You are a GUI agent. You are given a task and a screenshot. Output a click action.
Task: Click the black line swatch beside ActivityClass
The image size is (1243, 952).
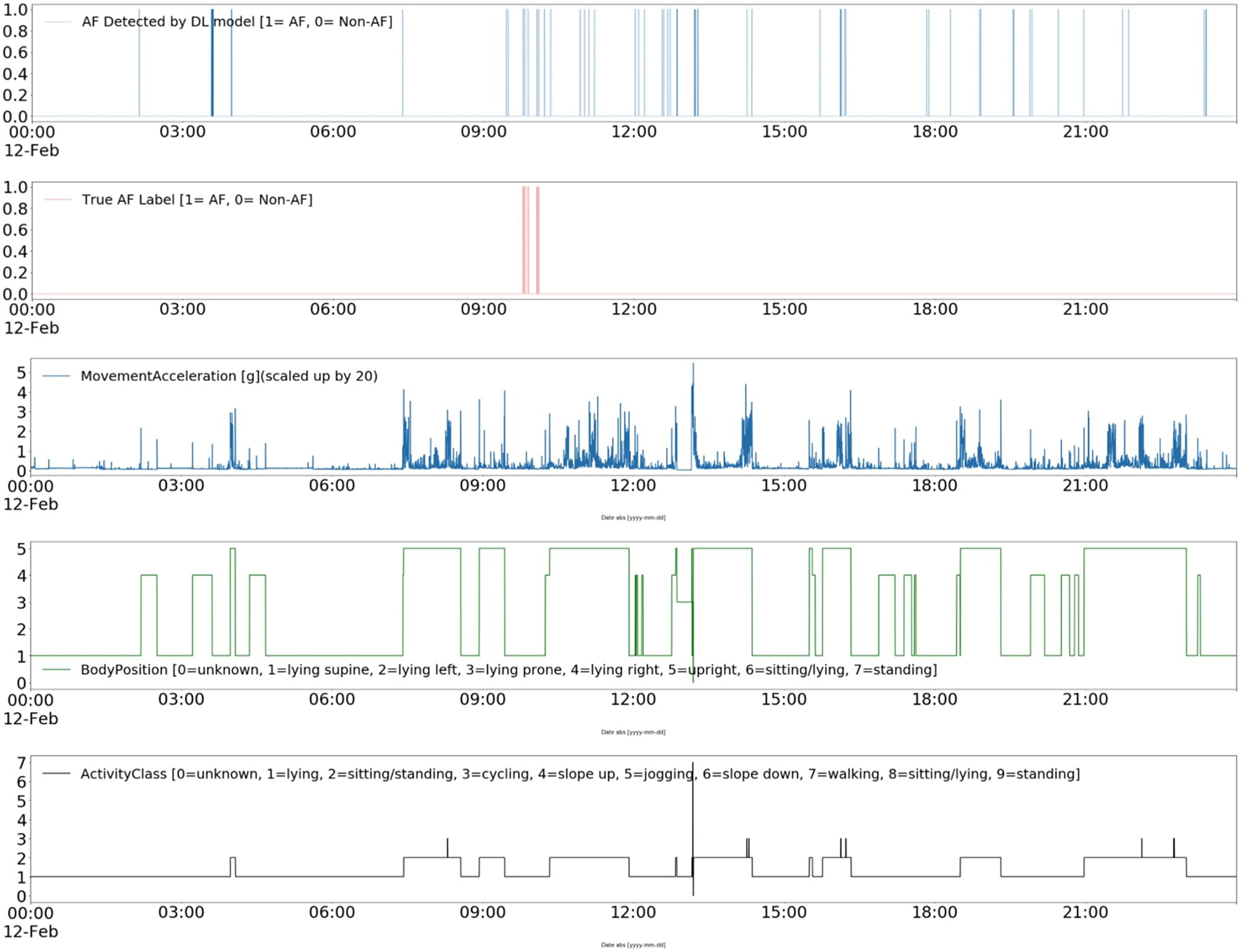click(57, 774)
